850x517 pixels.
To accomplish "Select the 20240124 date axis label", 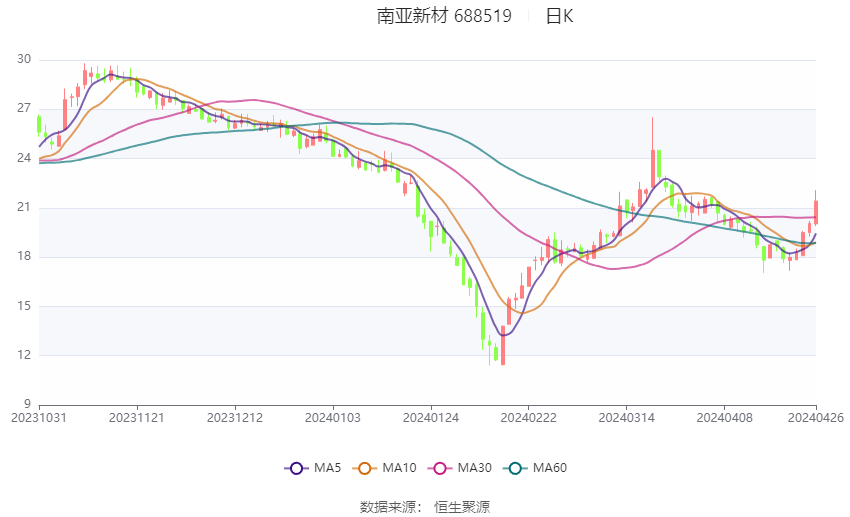I will pyautogui.click(x=431, y=418).
